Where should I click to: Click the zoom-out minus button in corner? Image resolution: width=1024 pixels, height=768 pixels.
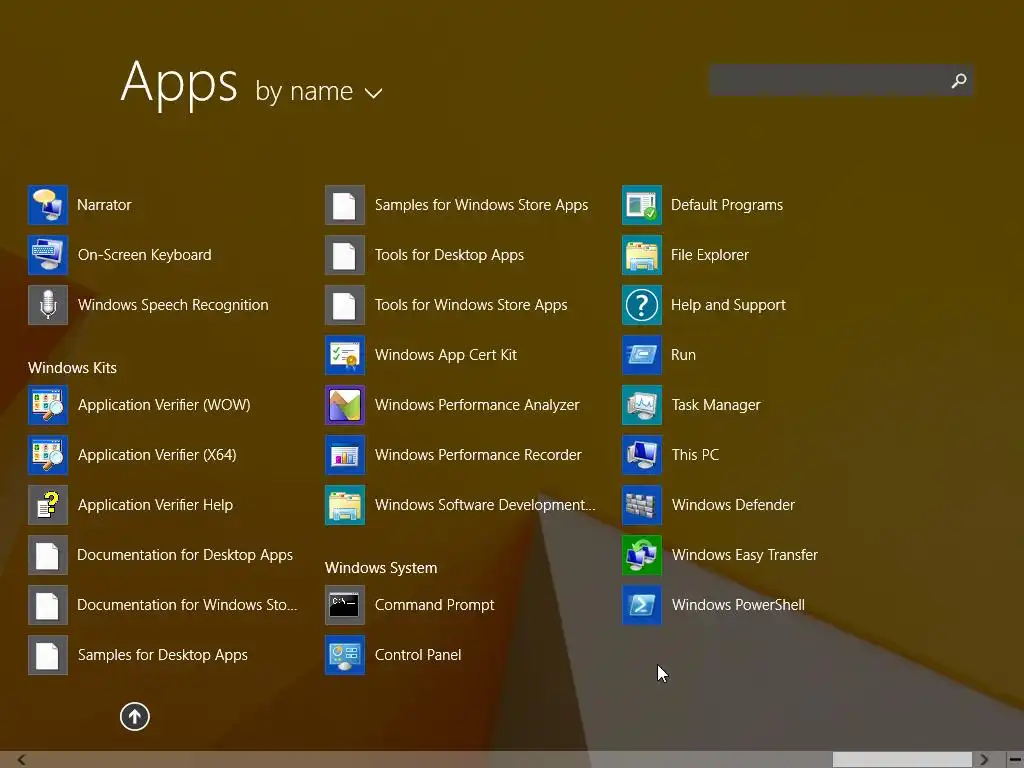[1015, 760]
